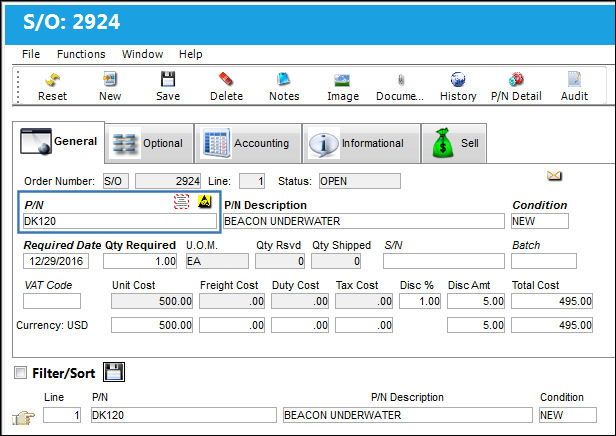
Task: Click the Qty Required field 1.00
Action: [x=140, y=261]
